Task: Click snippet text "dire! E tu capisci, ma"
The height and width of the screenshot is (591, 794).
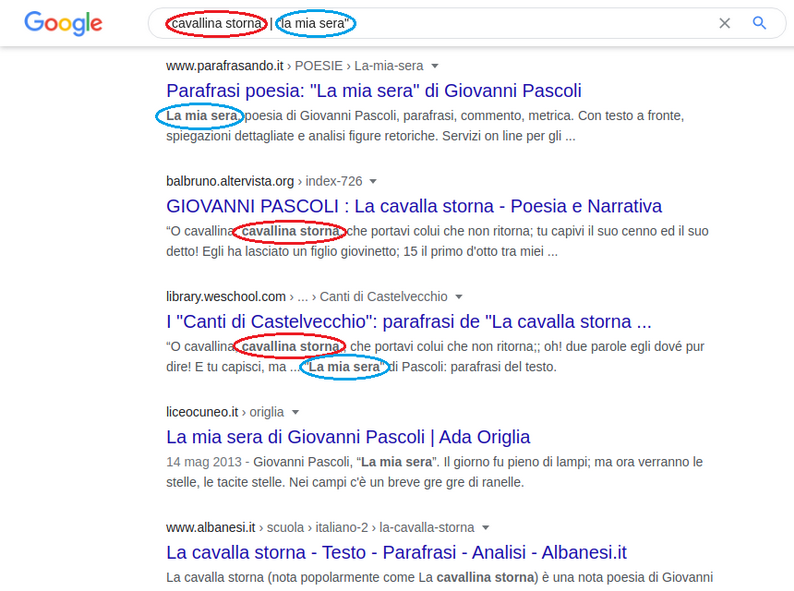Action: tap(226, 367)
